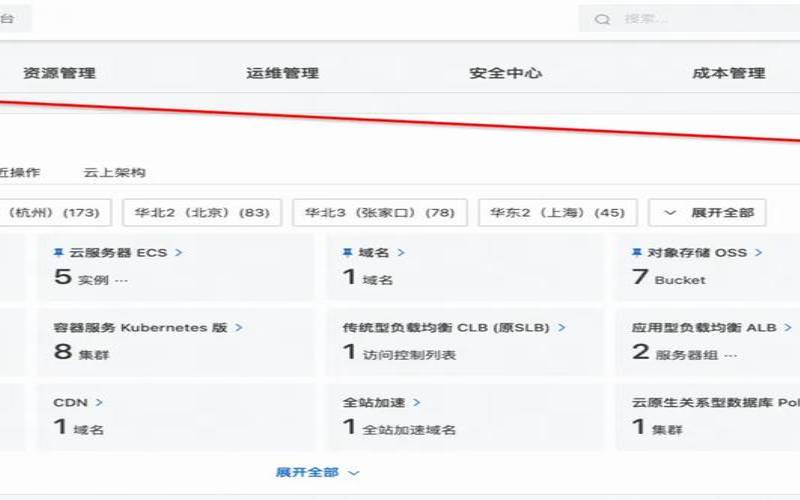
Task: Click the 8 集群 count under Kubernetes
Action: 81,352
